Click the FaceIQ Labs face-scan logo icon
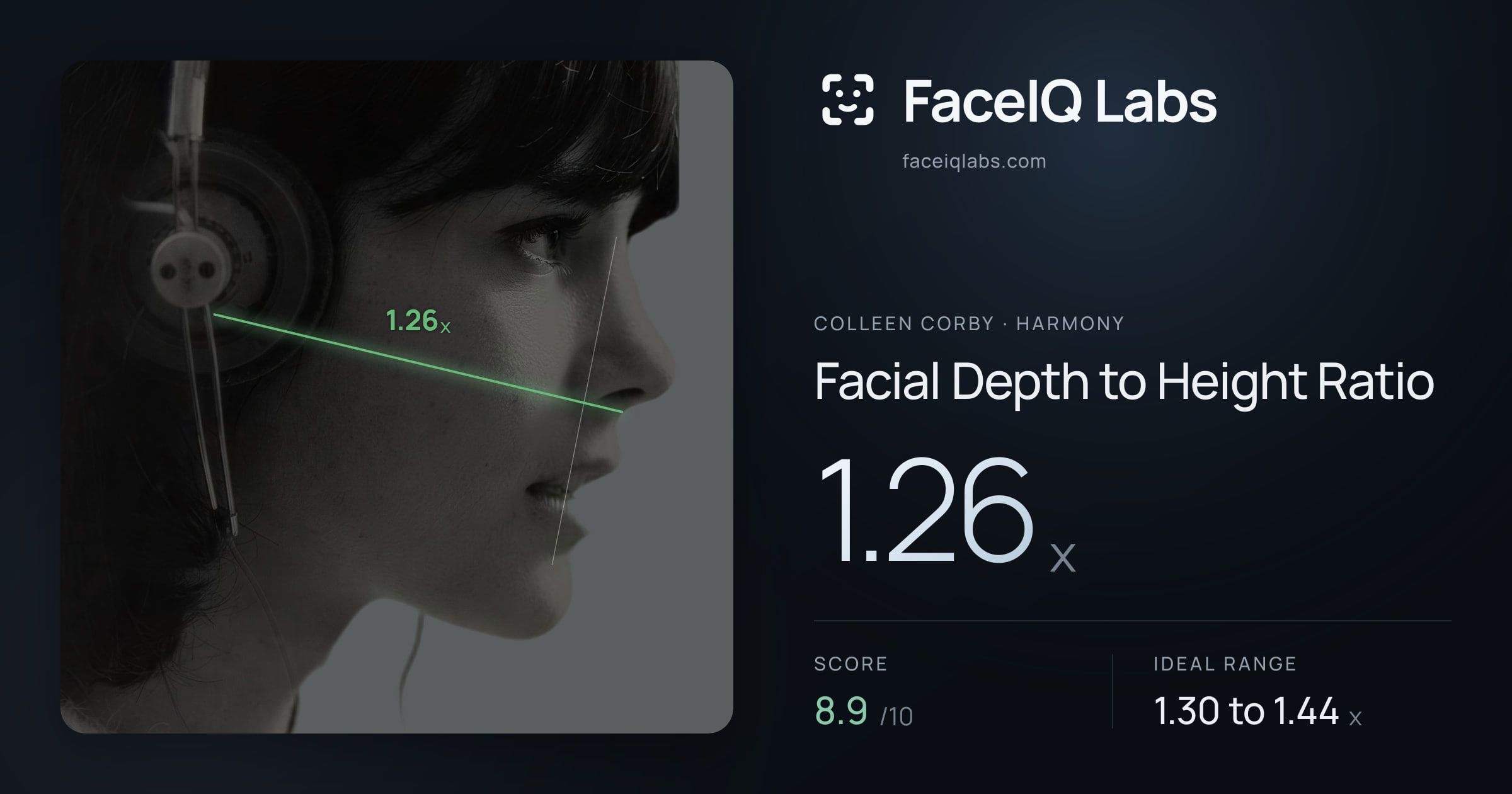 (847, 100)
